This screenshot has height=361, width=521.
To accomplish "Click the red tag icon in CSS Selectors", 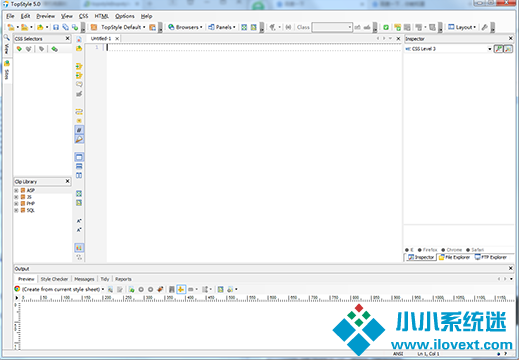I will [19, 49].
